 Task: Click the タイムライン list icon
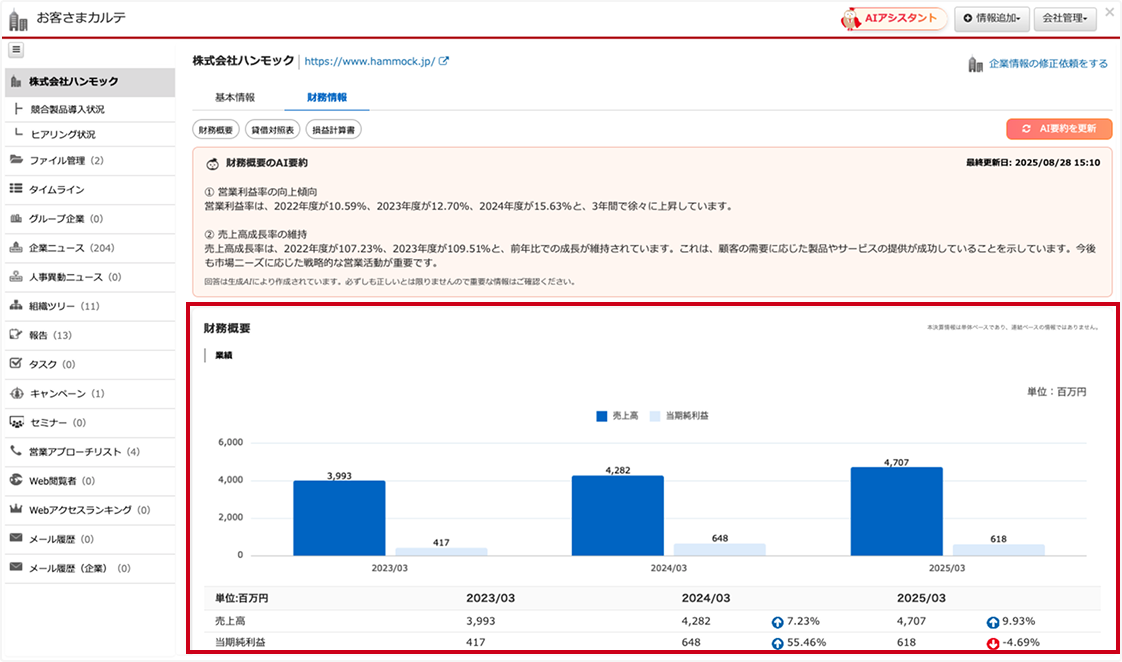16,189
